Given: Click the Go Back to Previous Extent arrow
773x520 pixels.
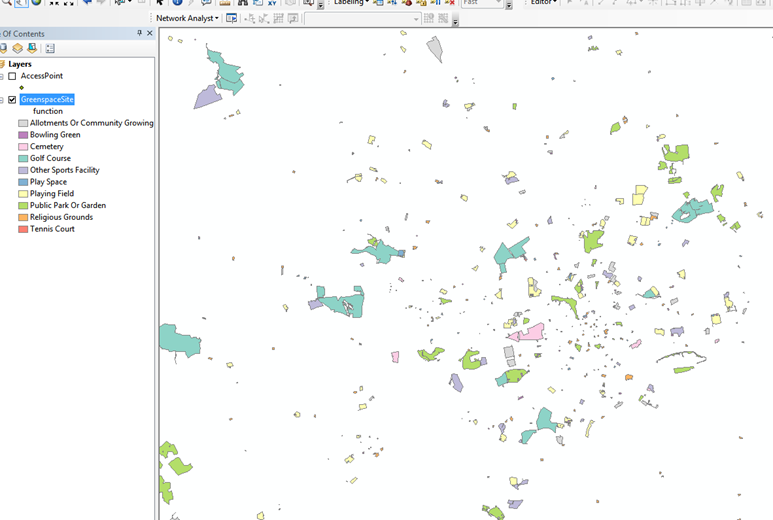Looking at the screenshot, I should [87, 2].
